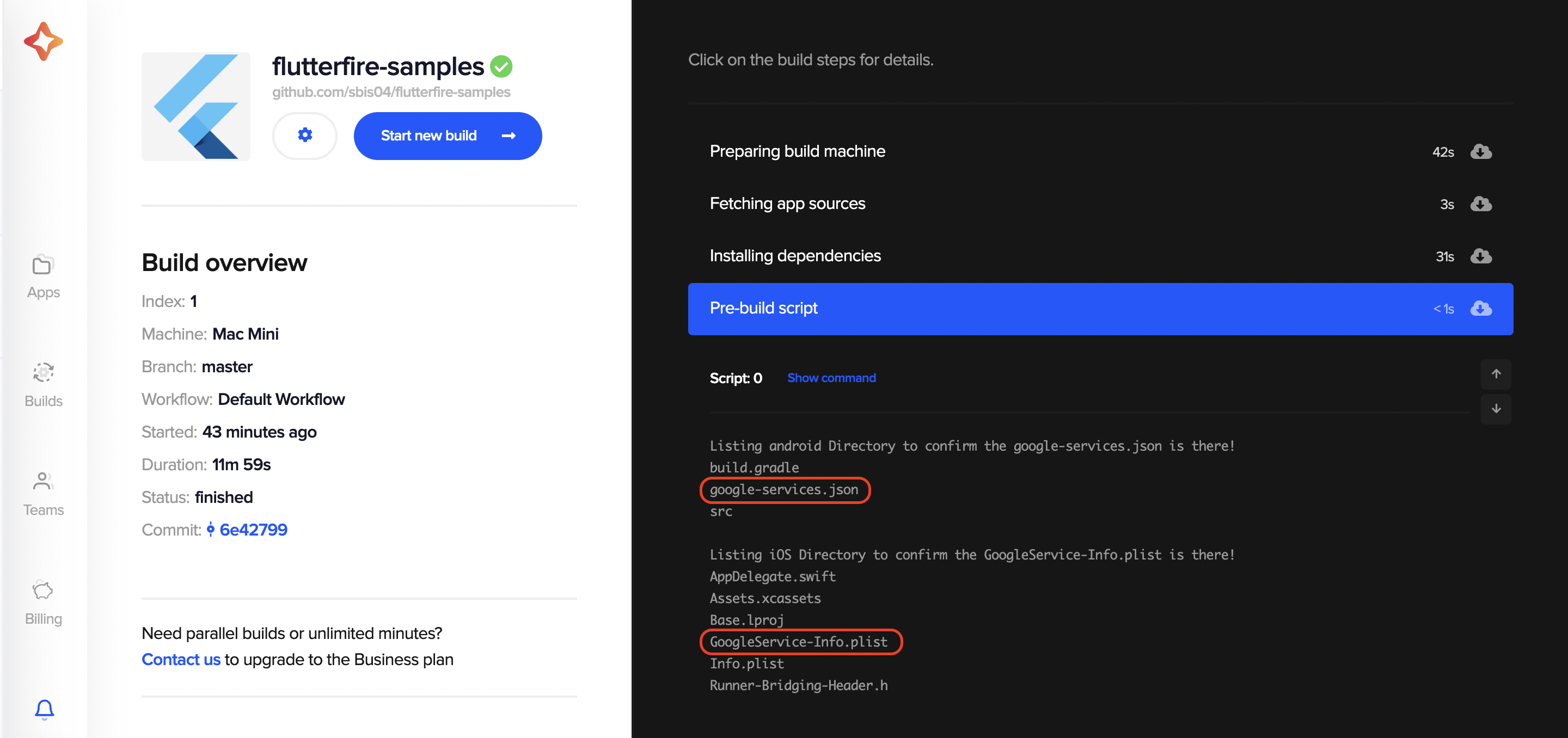Download Fetching app sources log
Image resolution: width=1568 pixels, height=738 pixels.
click(x=1481, y=204)
